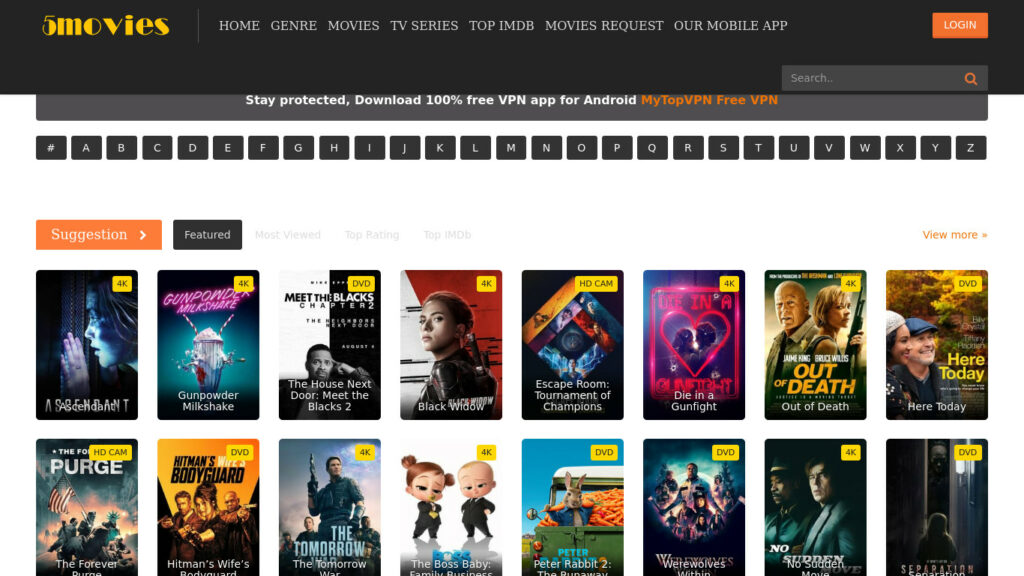Image resolution: width=1024 pixels, height=576 pixels.
Task: Open the Werewolves Within poster
Action: click(694, 507)
